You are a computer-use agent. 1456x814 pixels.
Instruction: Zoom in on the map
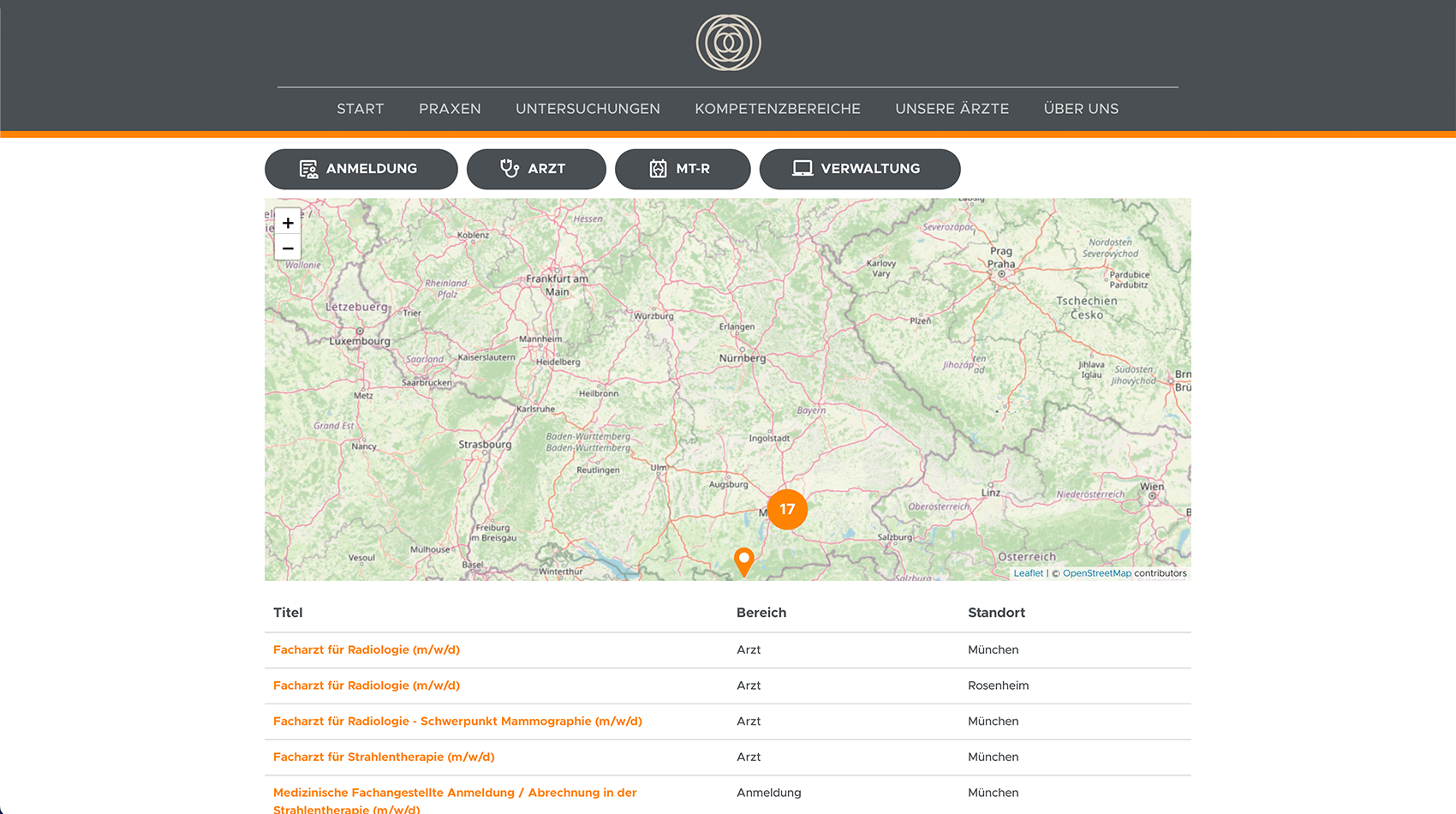[x=288, y=223]
